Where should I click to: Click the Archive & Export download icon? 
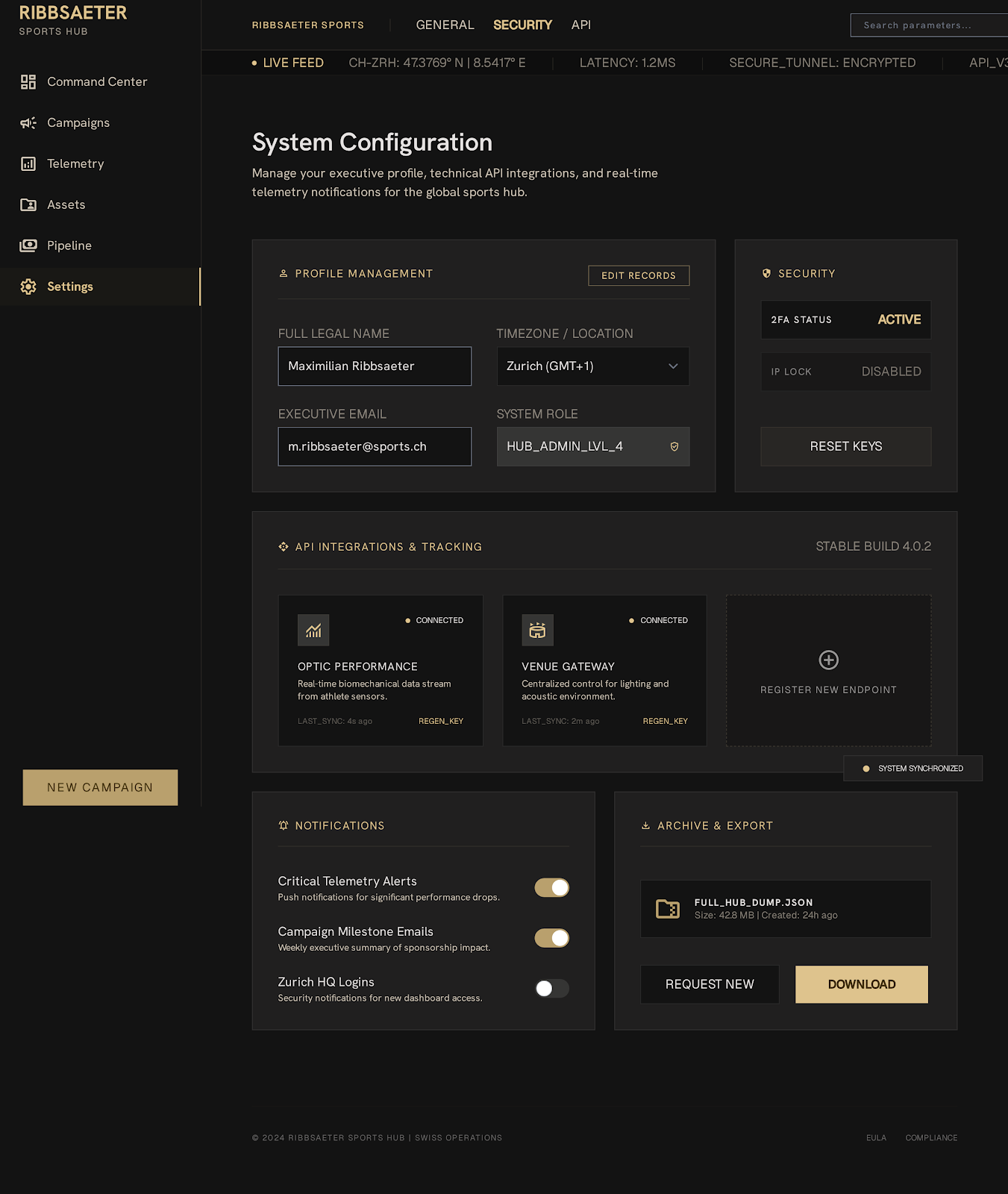tap(646, 825)
